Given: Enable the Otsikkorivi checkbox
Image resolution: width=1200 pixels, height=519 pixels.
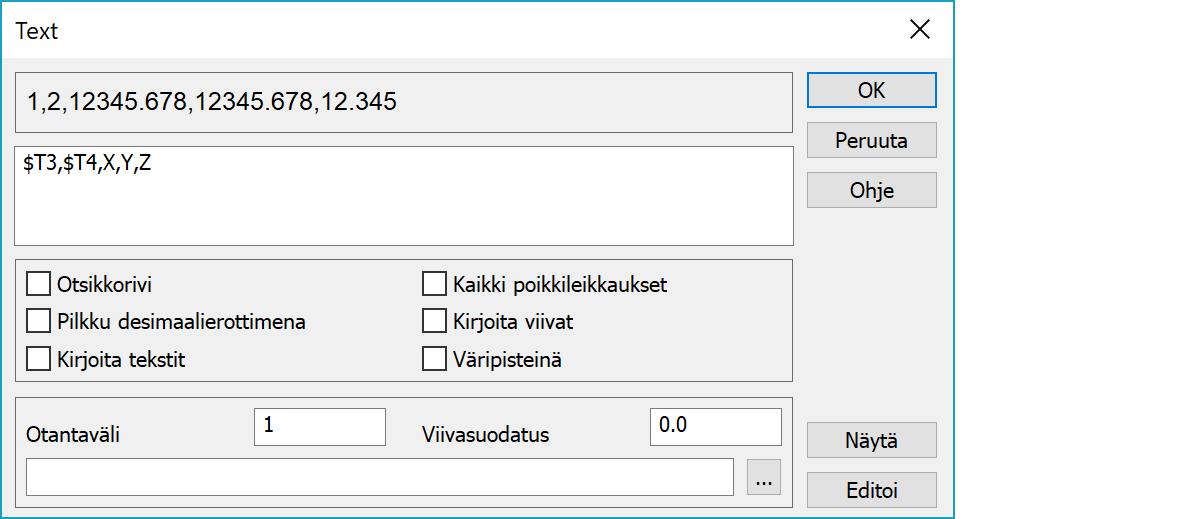Looking at the screenshot, I should pos(39,285).
